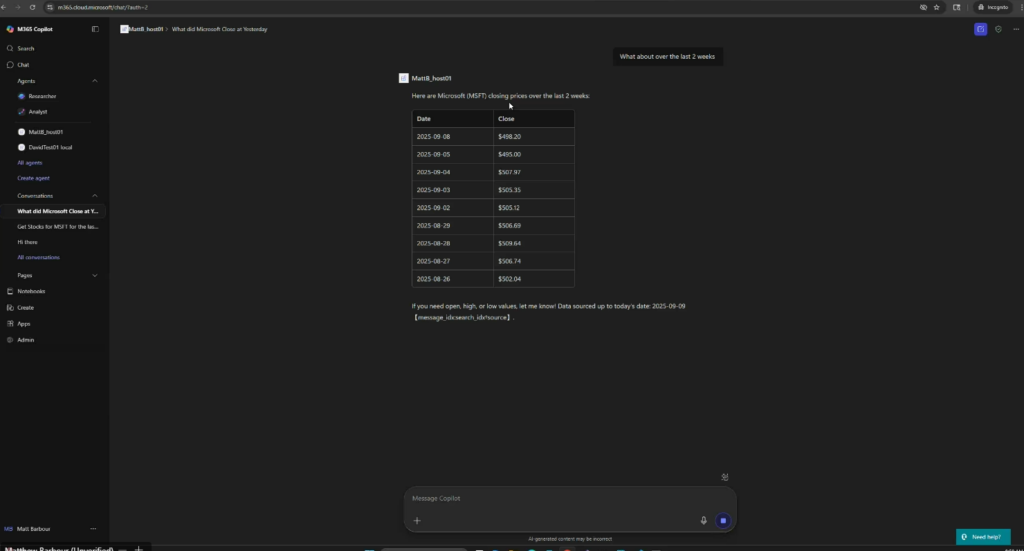Click the 'What about over the last 2 weeks' message bubble
The image size is (1024, 551).
click(667, 57)
